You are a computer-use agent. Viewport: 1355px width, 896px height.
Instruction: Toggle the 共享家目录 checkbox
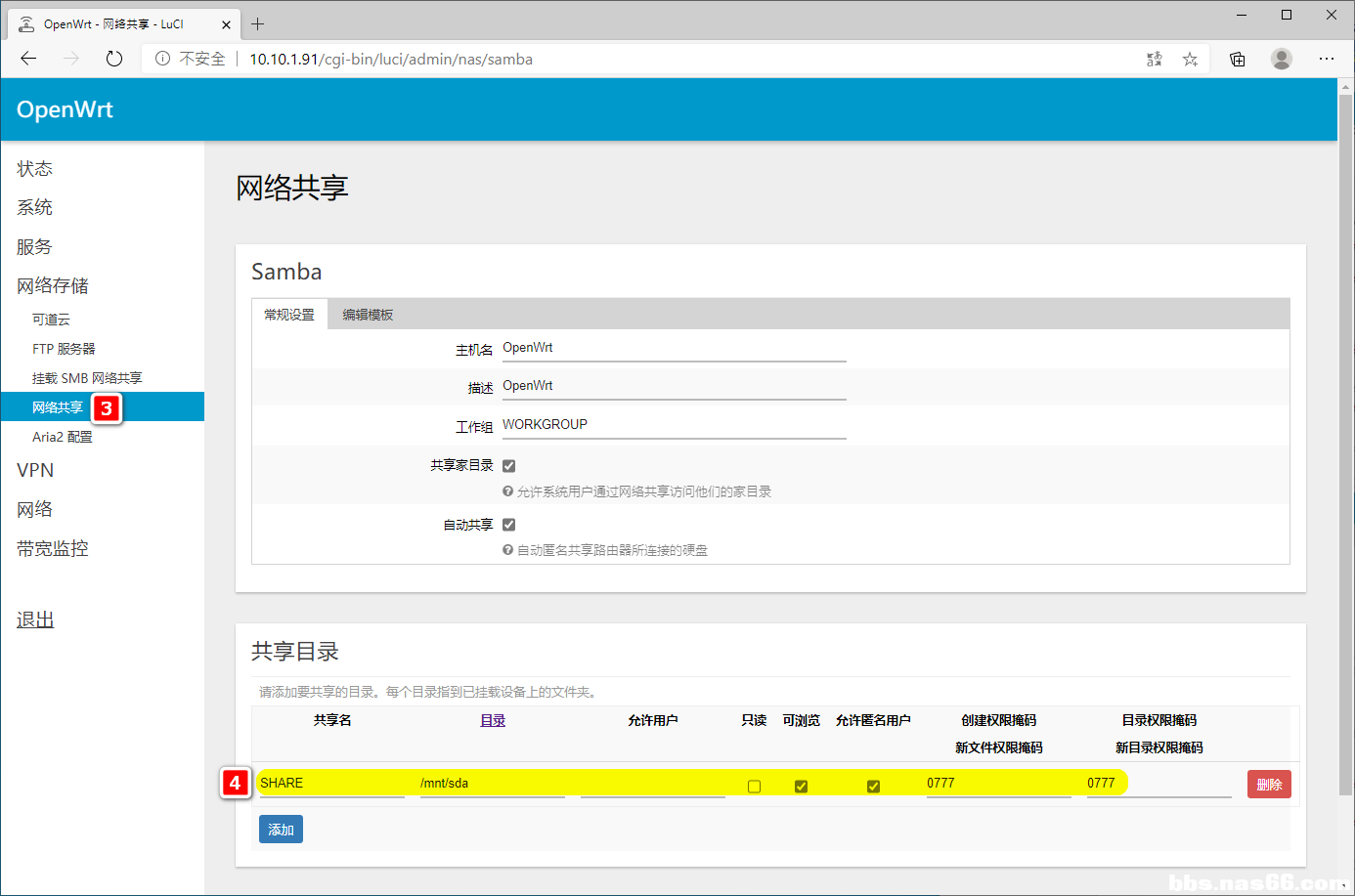click(509, 466)
